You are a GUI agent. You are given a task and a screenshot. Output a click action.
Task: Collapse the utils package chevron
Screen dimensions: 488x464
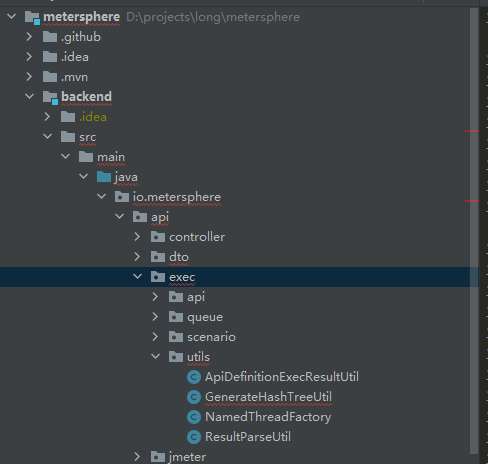pyautogui.click(x=156, y=356)
